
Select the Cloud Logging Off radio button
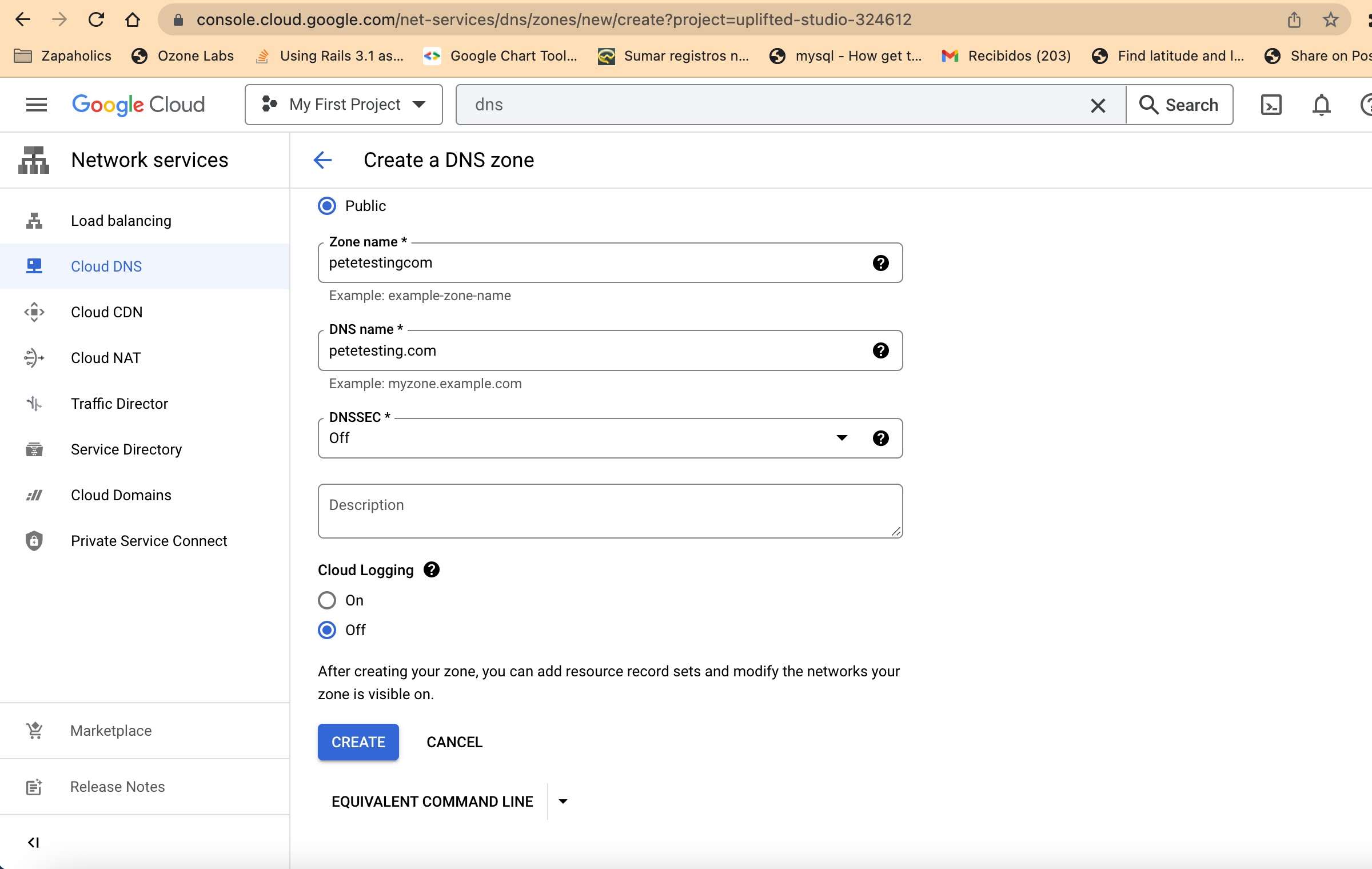click(x=327, y=630)
